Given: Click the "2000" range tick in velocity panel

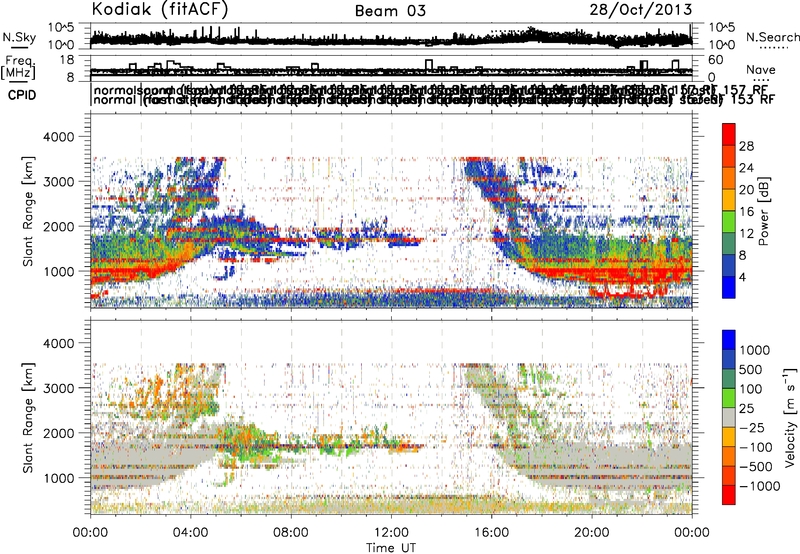Looking at the screenshot, I should (x=60, y=433).
